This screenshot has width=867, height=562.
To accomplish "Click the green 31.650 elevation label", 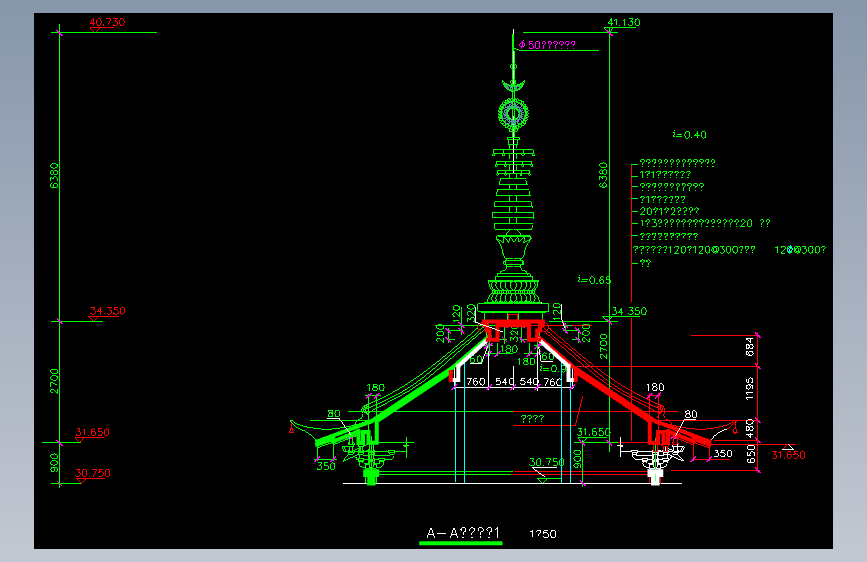I will 594,432.
